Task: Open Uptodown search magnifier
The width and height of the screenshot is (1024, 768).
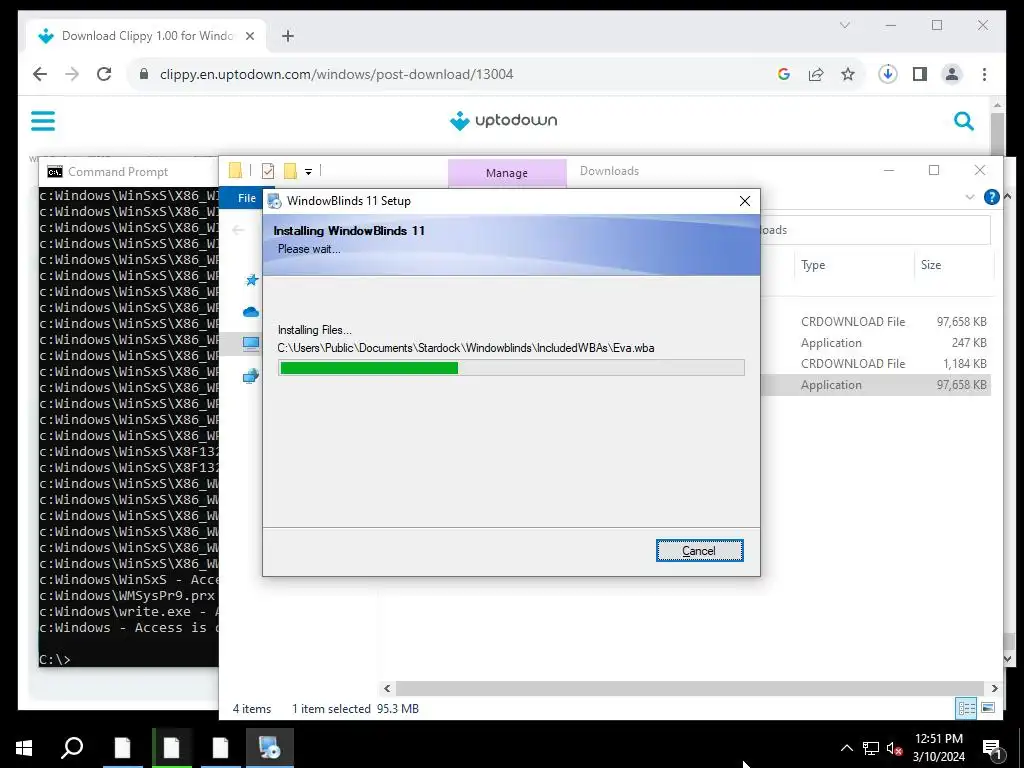Action: click(964, 121)
